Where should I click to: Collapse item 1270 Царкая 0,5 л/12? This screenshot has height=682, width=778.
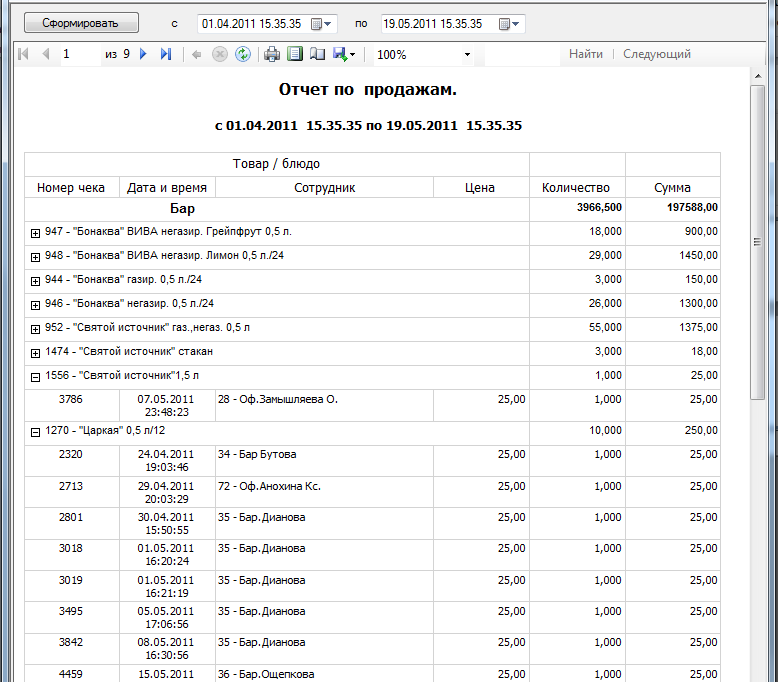[x=35, y=433]
